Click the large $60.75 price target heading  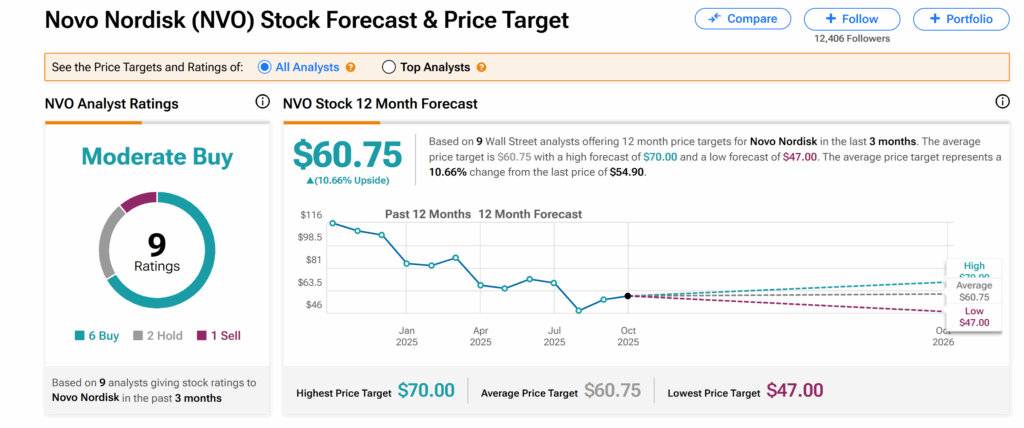pos(347,155)
